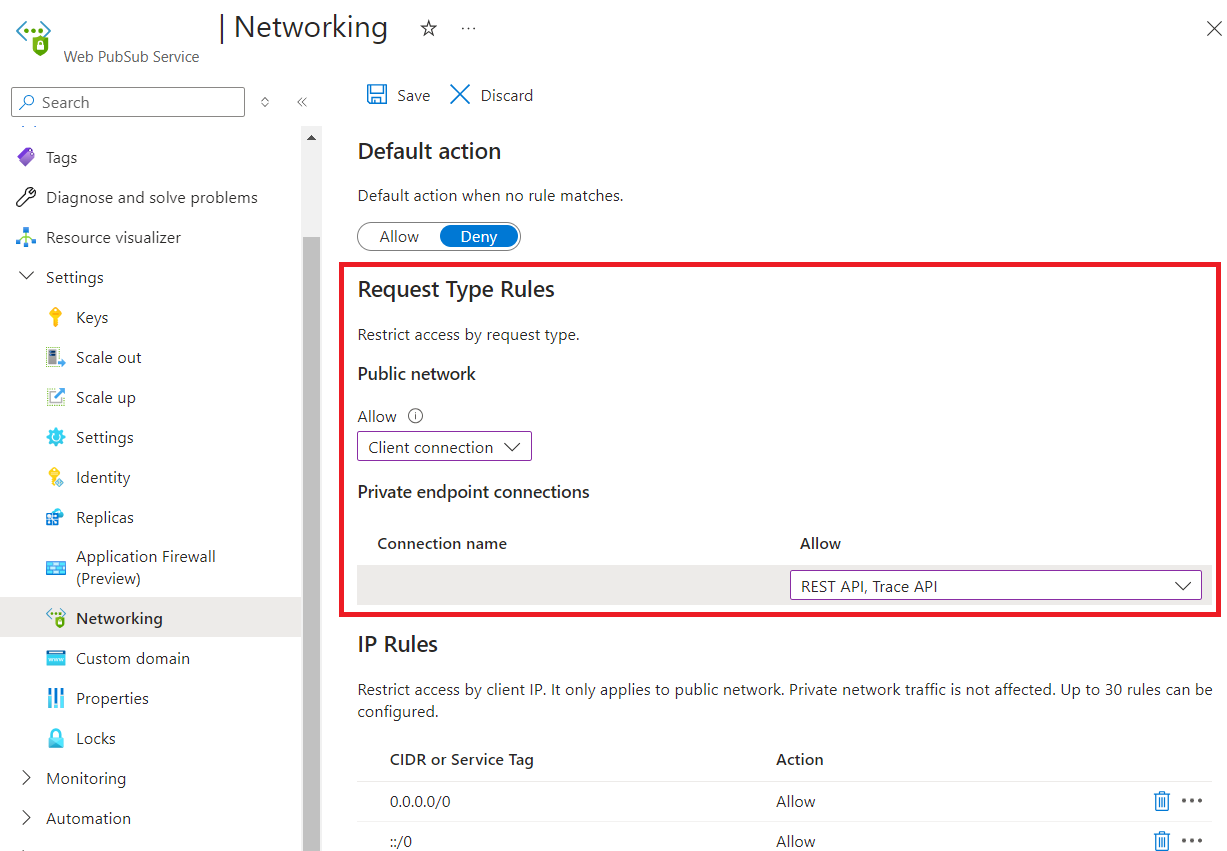Viewport: 1227px width, 851px height.
Task: Discard the networking changes
Action: (490, 94)
